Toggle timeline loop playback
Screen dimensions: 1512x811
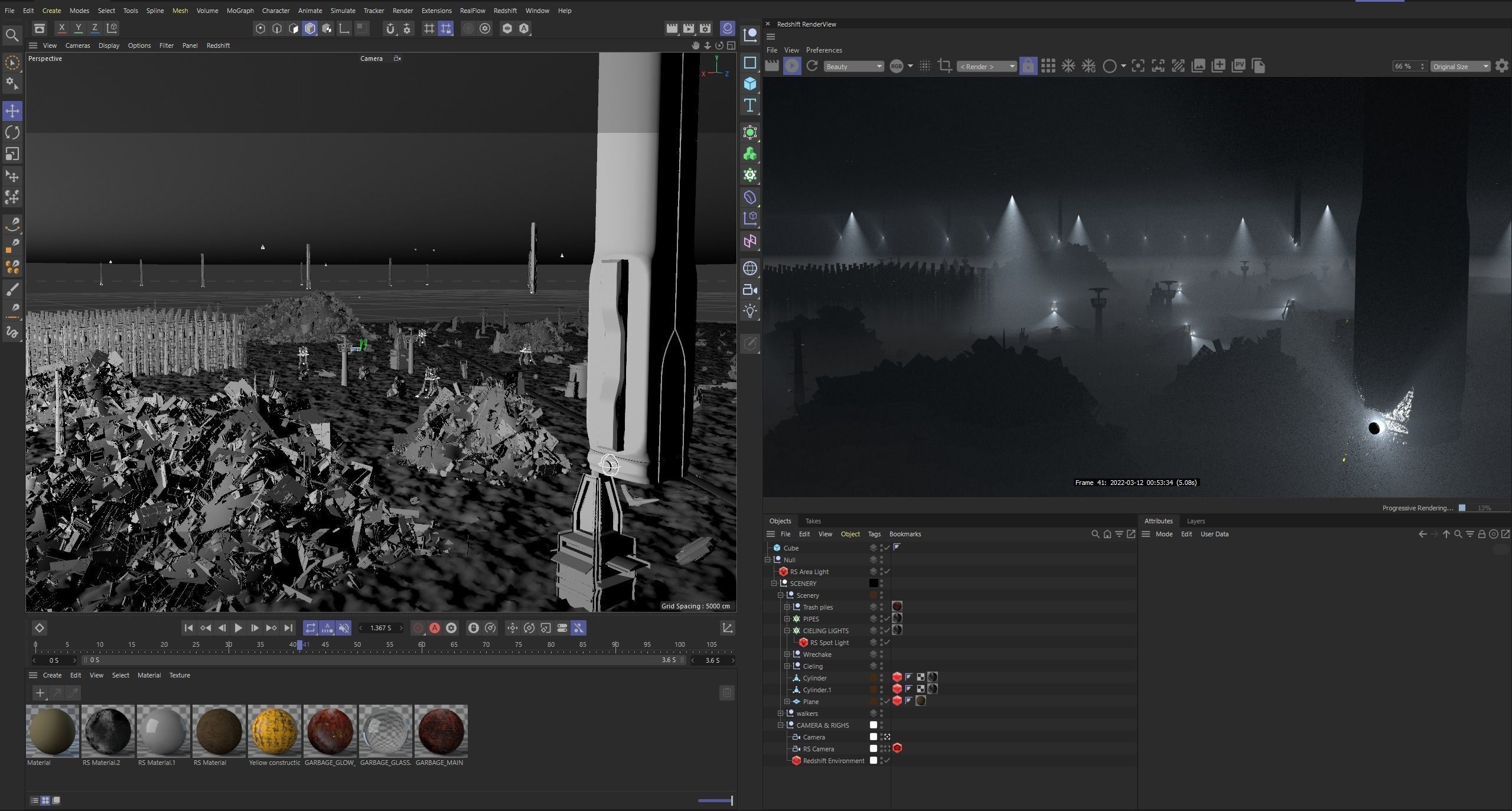point(311,628)
